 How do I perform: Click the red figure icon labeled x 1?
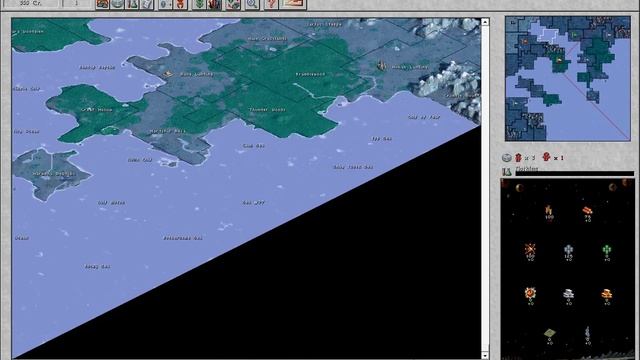coord(546,157)
